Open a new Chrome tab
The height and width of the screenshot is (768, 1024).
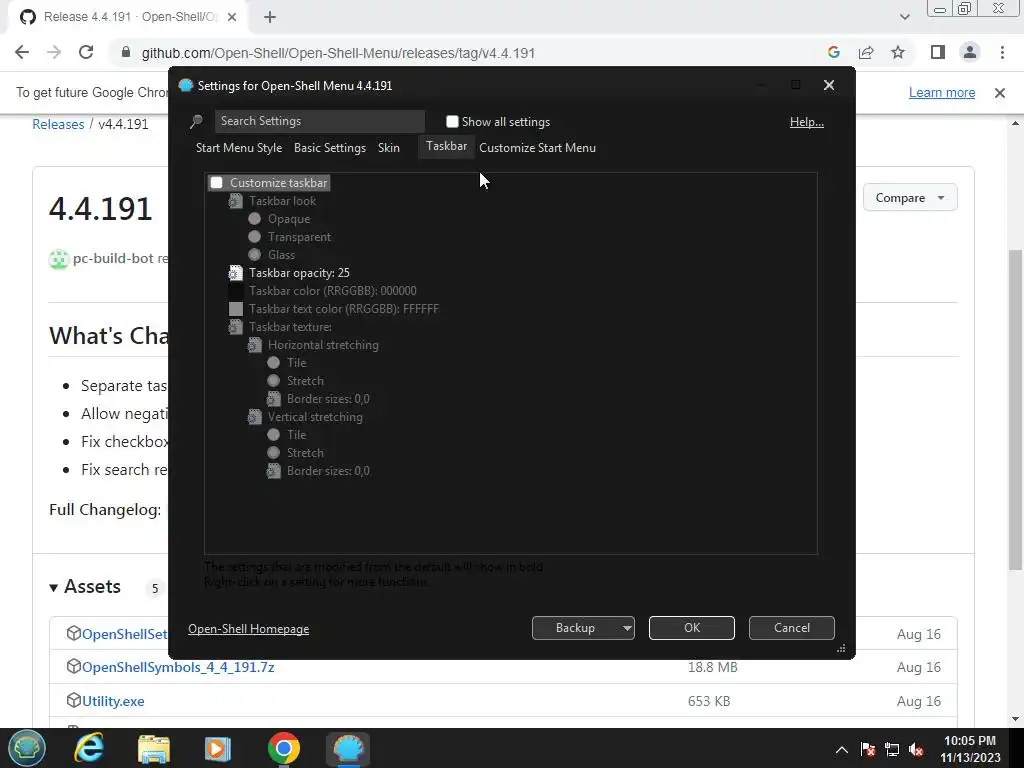(x=270, y=18)
